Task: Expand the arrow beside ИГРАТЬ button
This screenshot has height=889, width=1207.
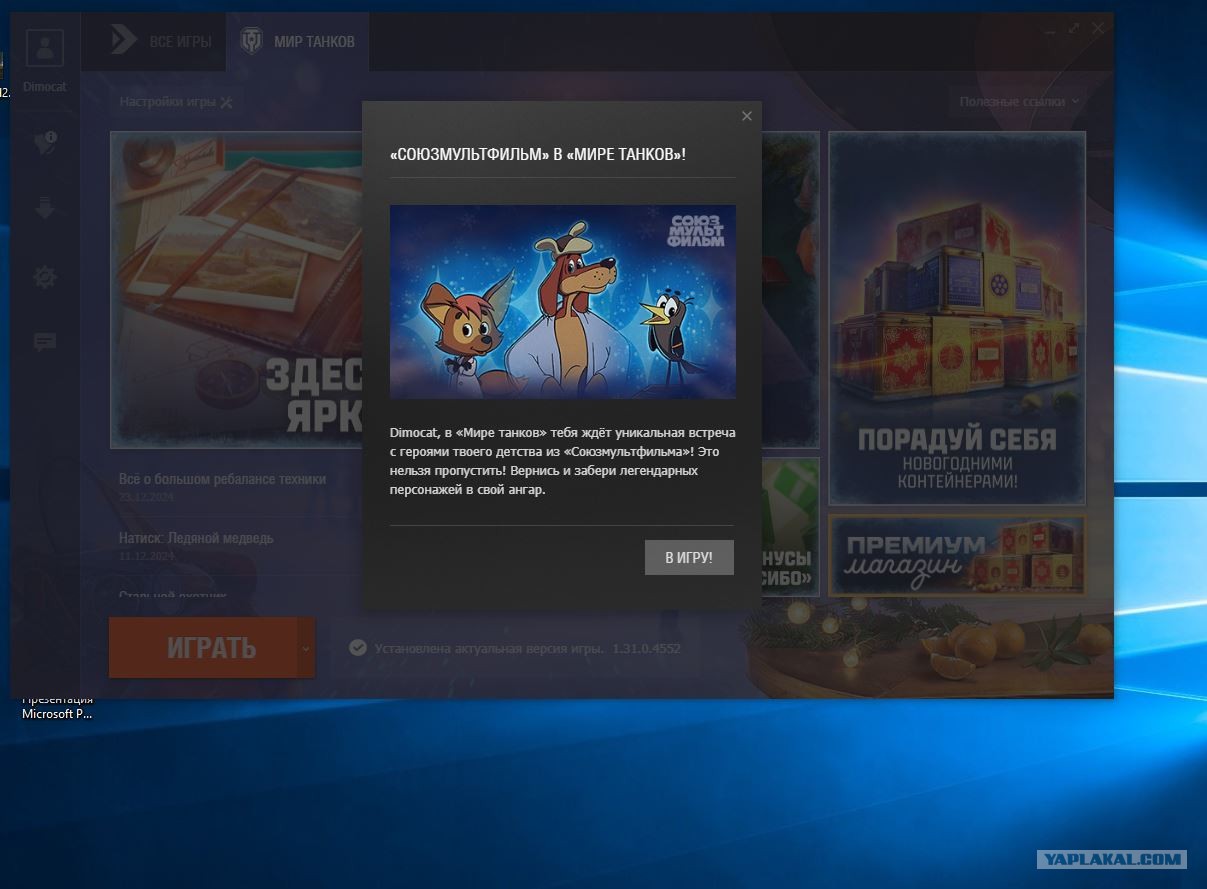Action: click(x=306, y=647)
